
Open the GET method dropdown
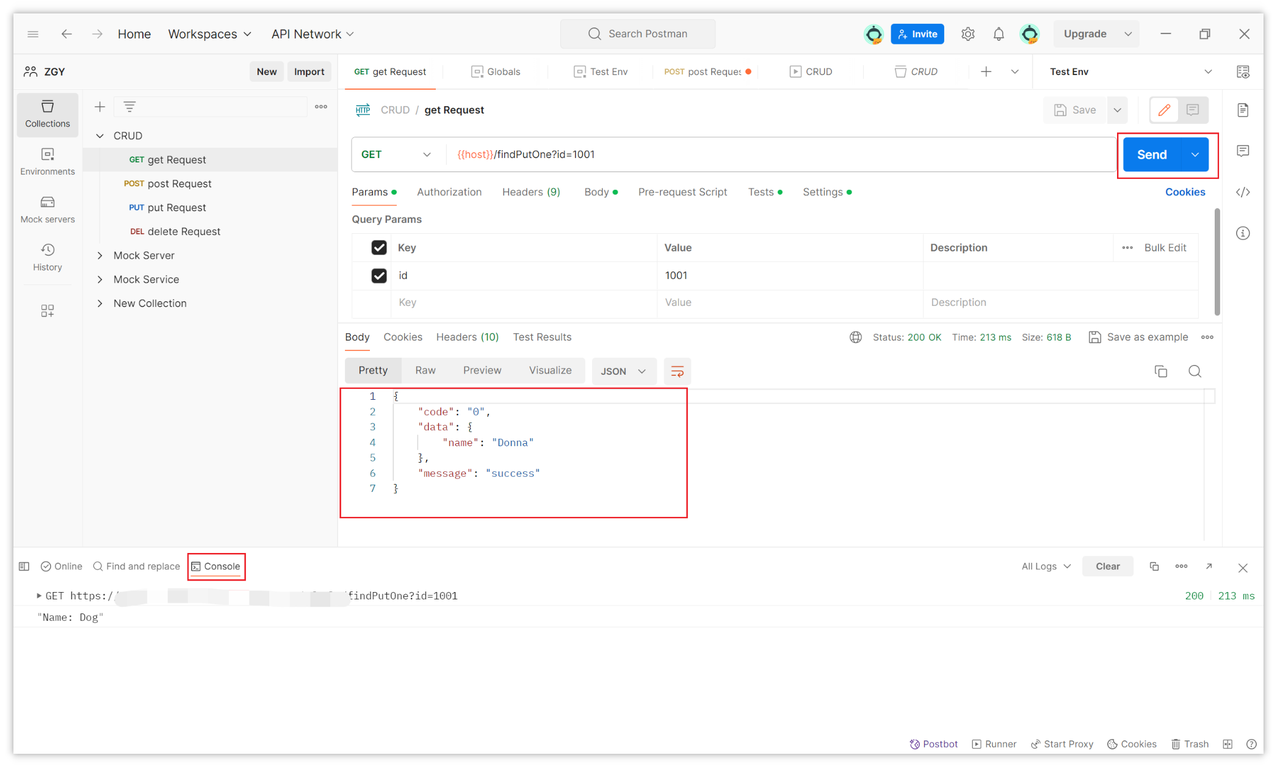click(397, 155)
